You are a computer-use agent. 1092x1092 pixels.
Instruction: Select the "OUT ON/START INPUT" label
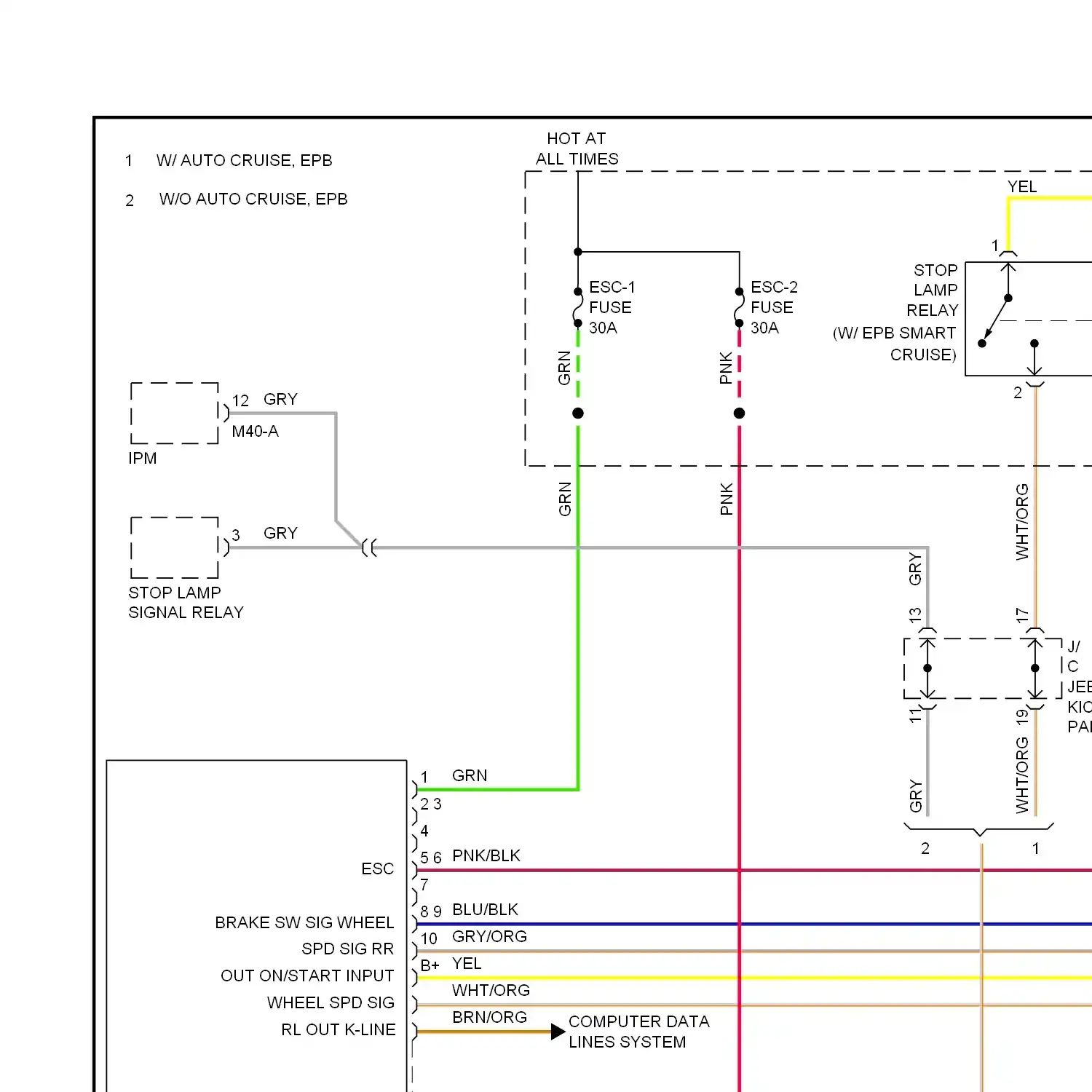[x=307, y=976]
